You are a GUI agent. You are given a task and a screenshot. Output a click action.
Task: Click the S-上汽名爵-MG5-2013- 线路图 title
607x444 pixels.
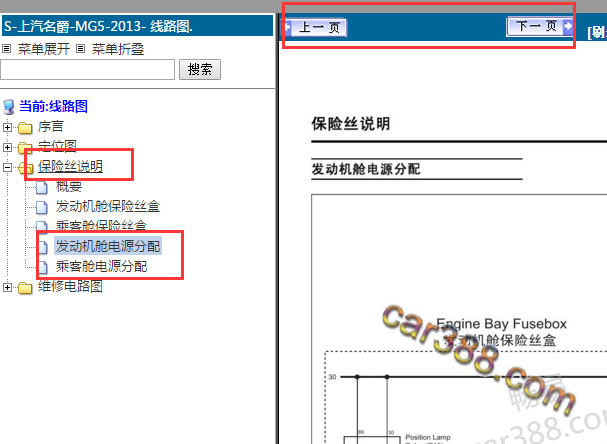[98, 26]
